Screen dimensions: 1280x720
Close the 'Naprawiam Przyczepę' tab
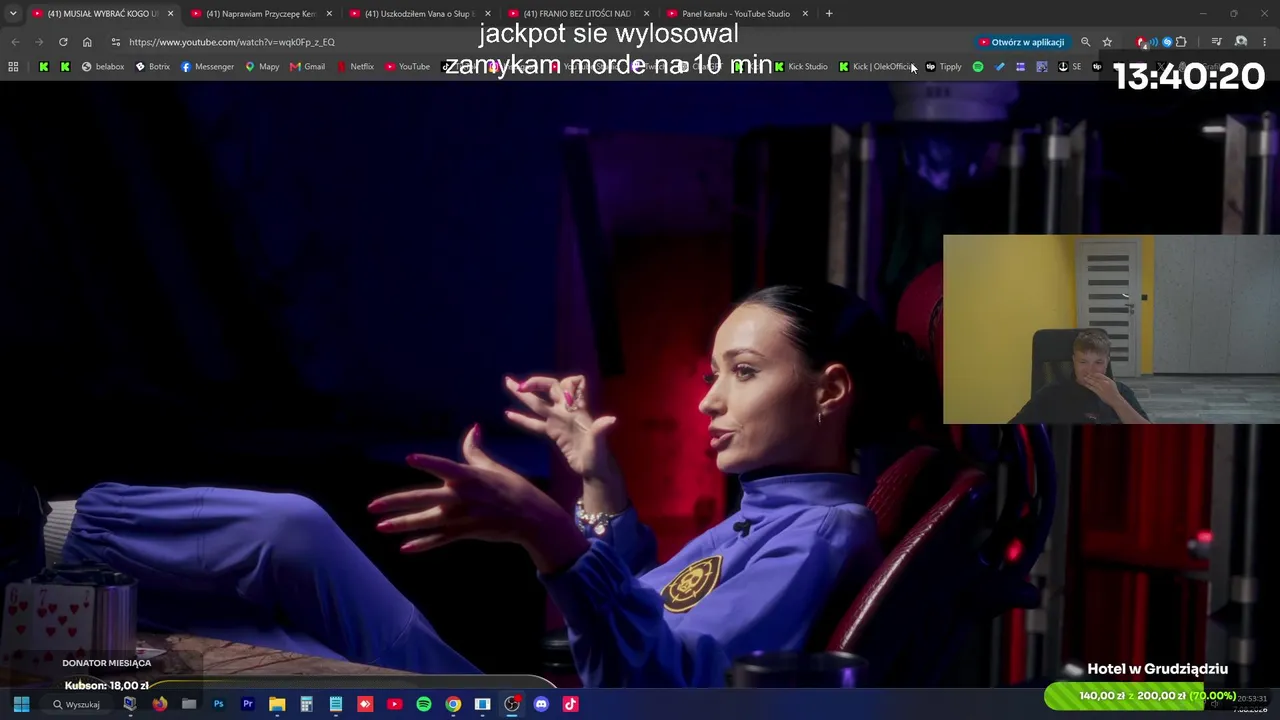click(329, 14)
